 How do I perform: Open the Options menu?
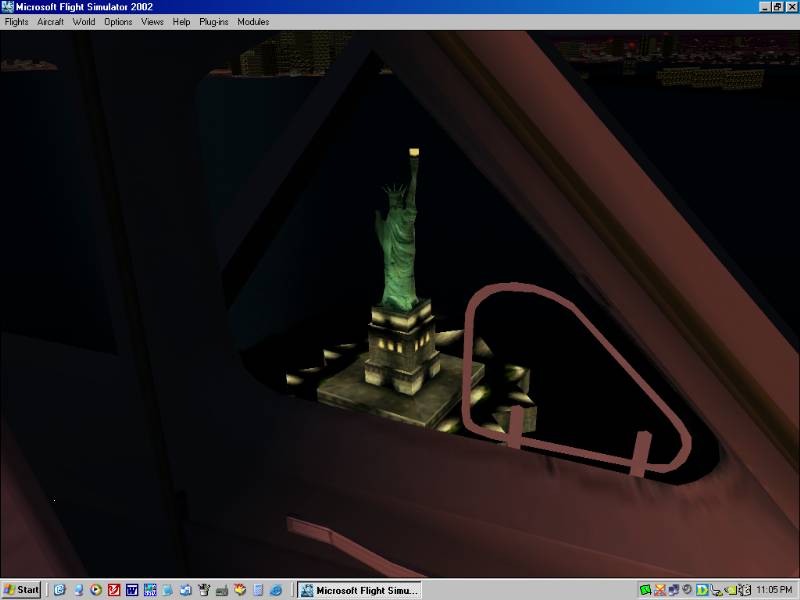coord(118,22)
